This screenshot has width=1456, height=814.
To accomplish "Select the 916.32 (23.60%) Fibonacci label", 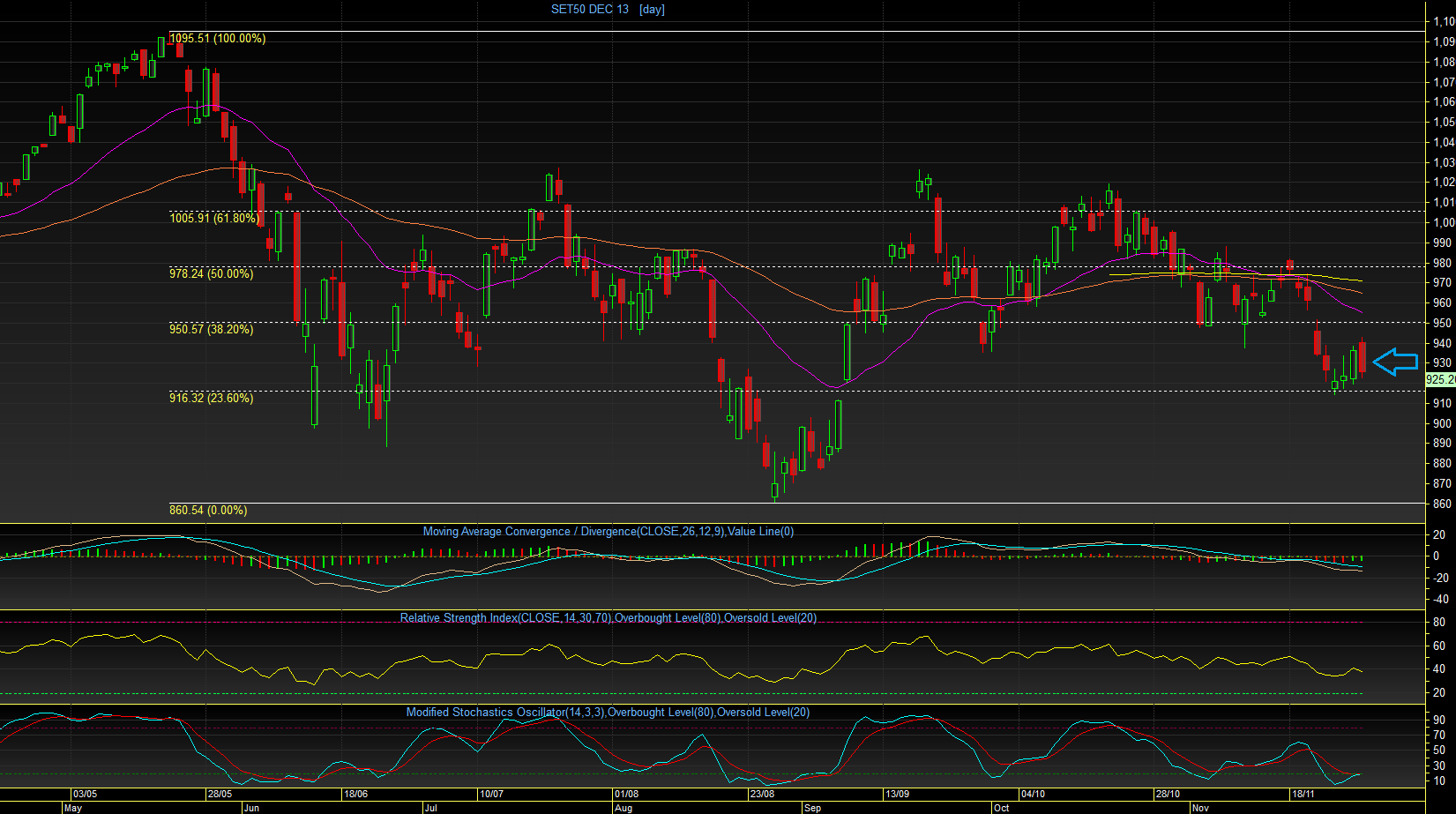I will coord(211,399).
